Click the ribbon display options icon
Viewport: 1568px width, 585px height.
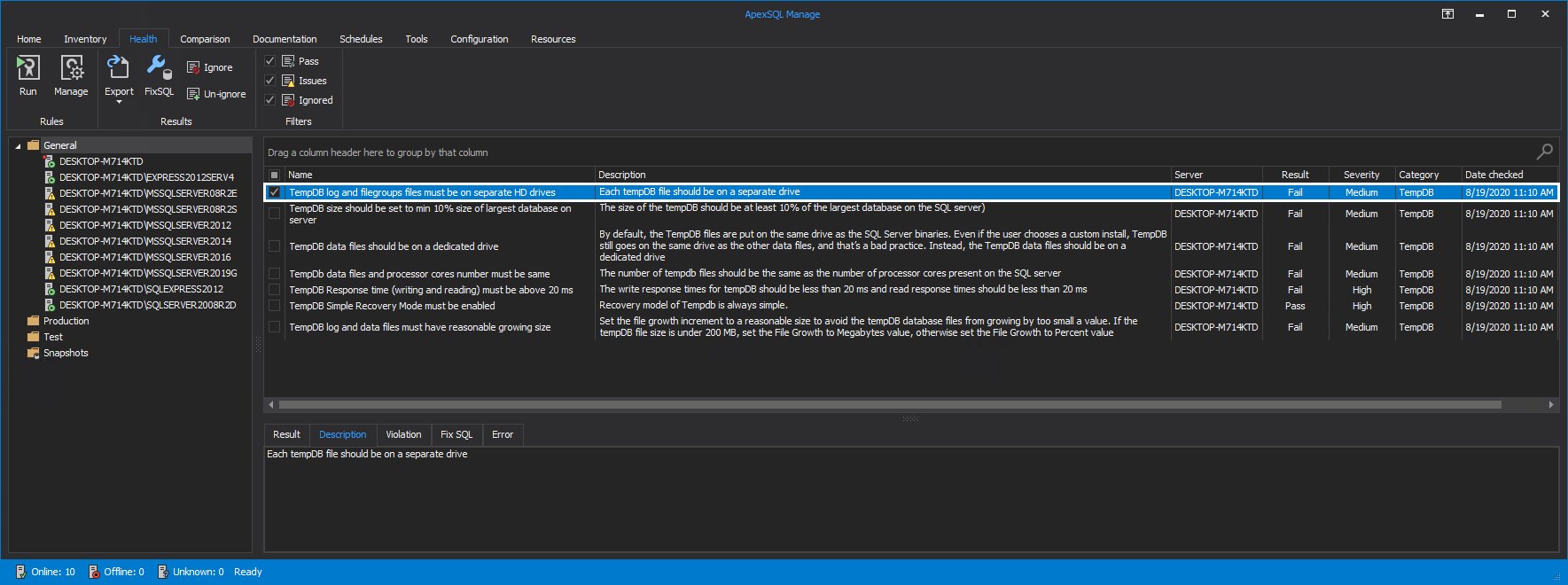click(x=1447, y=13)
